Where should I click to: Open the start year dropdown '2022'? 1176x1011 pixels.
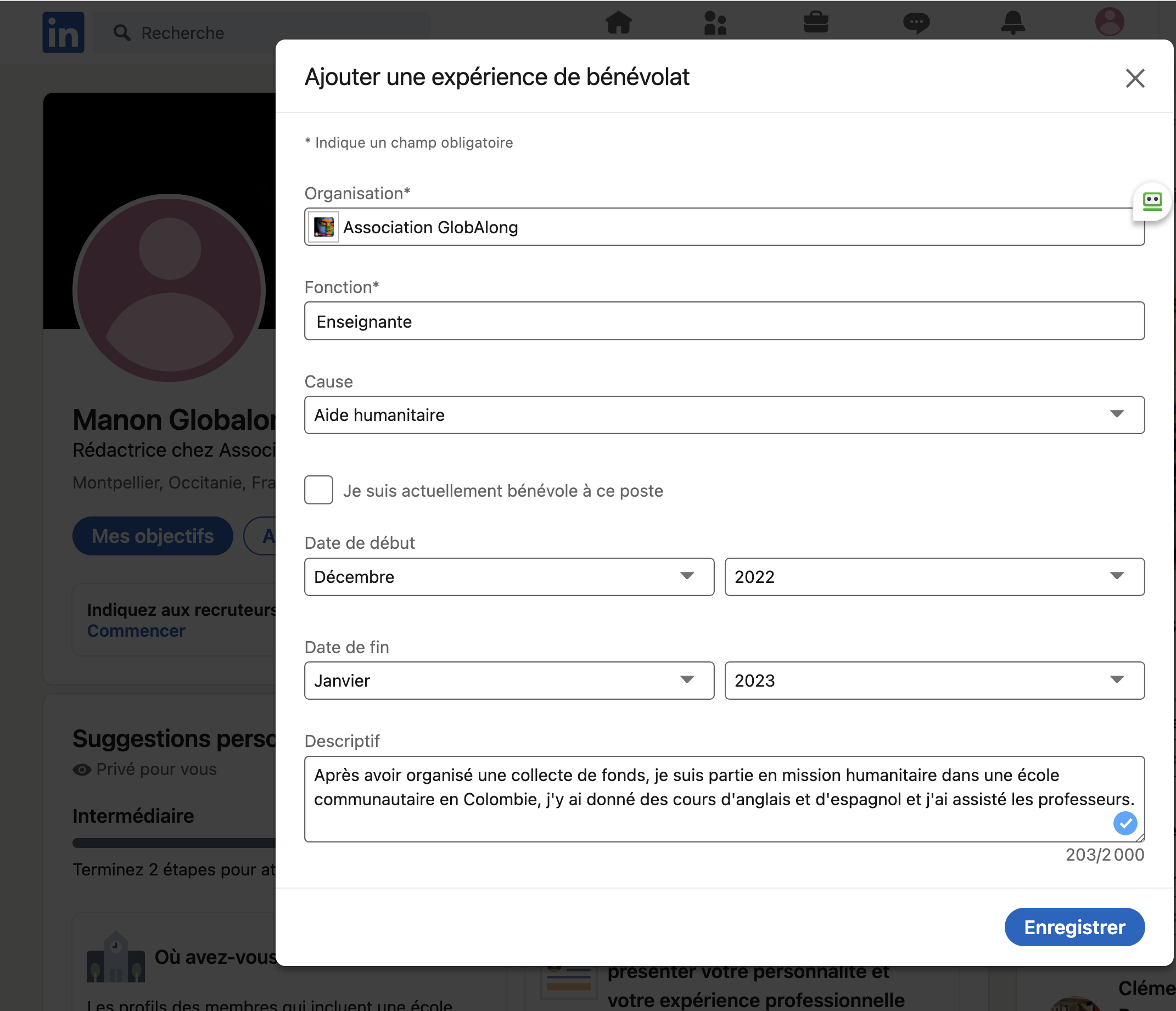tap(934, 577)
